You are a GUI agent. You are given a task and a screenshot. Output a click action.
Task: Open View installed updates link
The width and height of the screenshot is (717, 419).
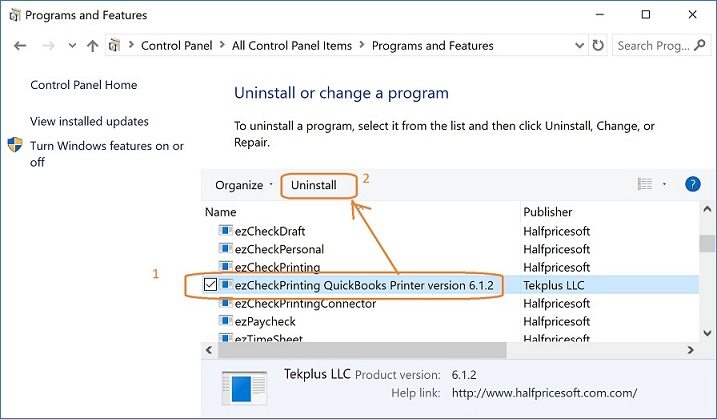(89, 121)
